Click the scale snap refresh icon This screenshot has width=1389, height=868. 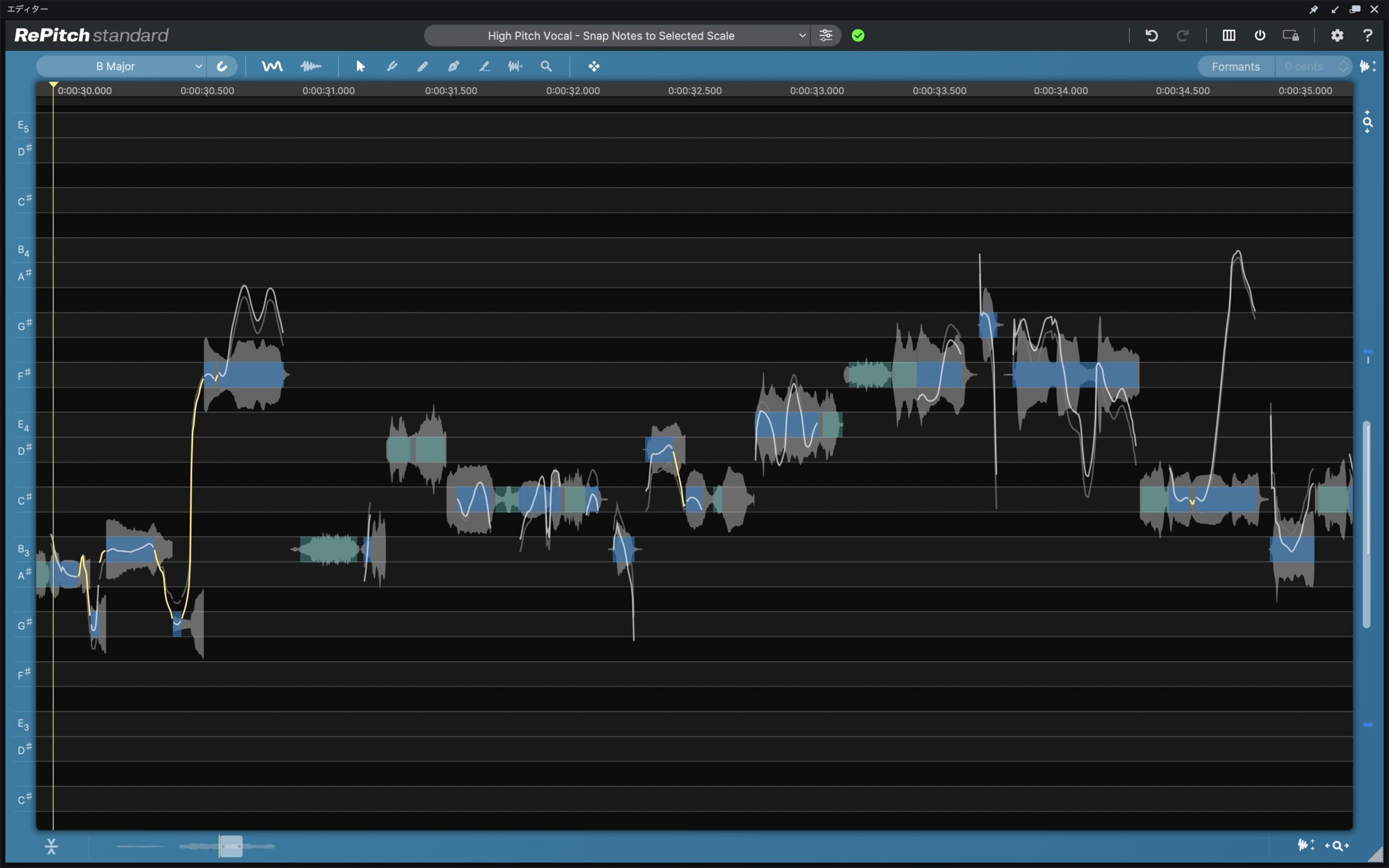(x=222, y=67)
